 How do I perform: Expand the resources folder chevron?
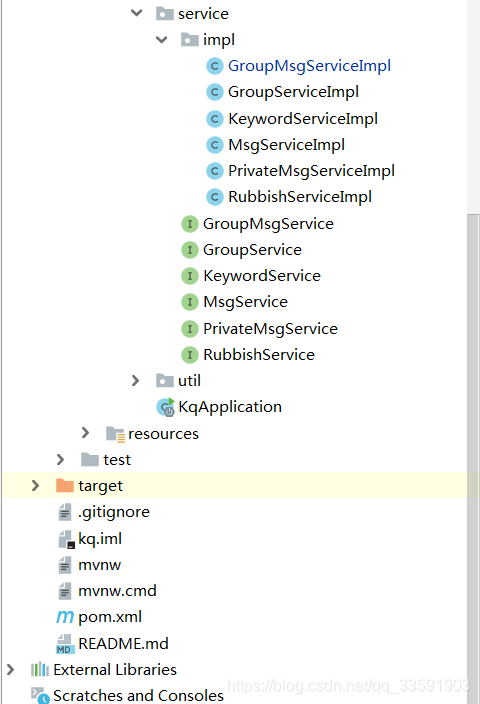point(85,433)
